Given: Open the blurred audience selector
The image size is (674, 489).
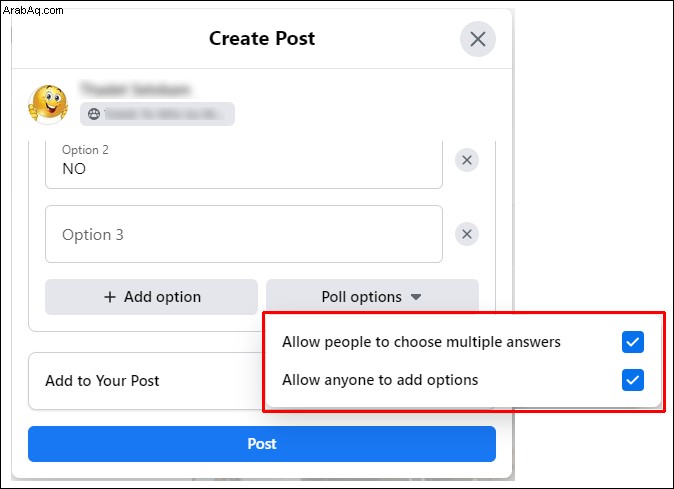Looking at the screenshot, I should tap(157, 114).
